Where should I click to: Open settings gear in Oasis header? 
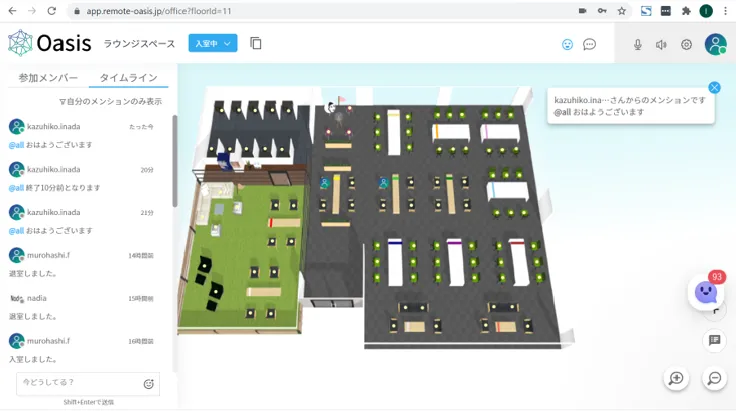[x=686, y=45]
